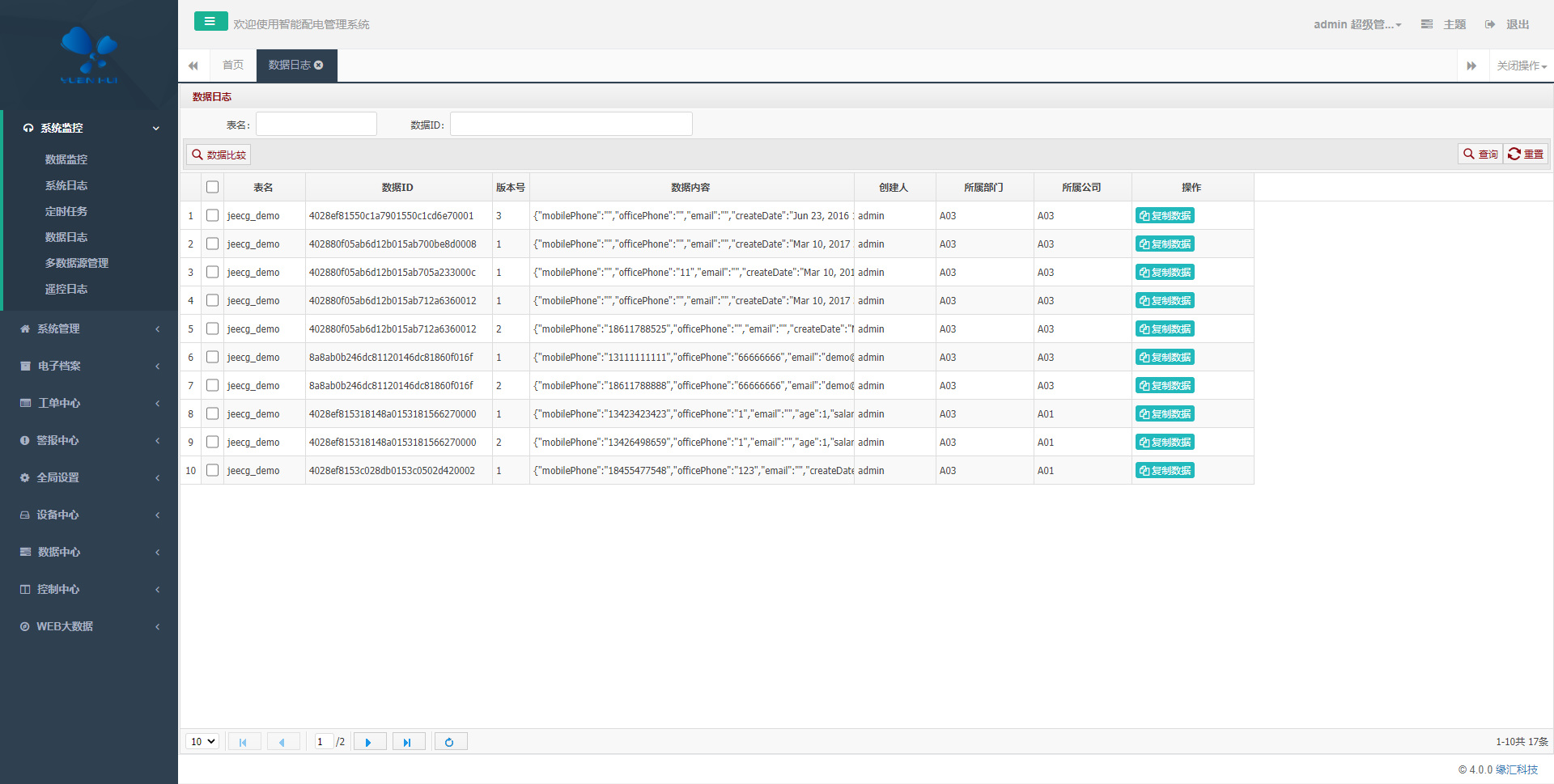Select the checkbox for row 10
The image size is (1554, 784).
click(212, 470)
